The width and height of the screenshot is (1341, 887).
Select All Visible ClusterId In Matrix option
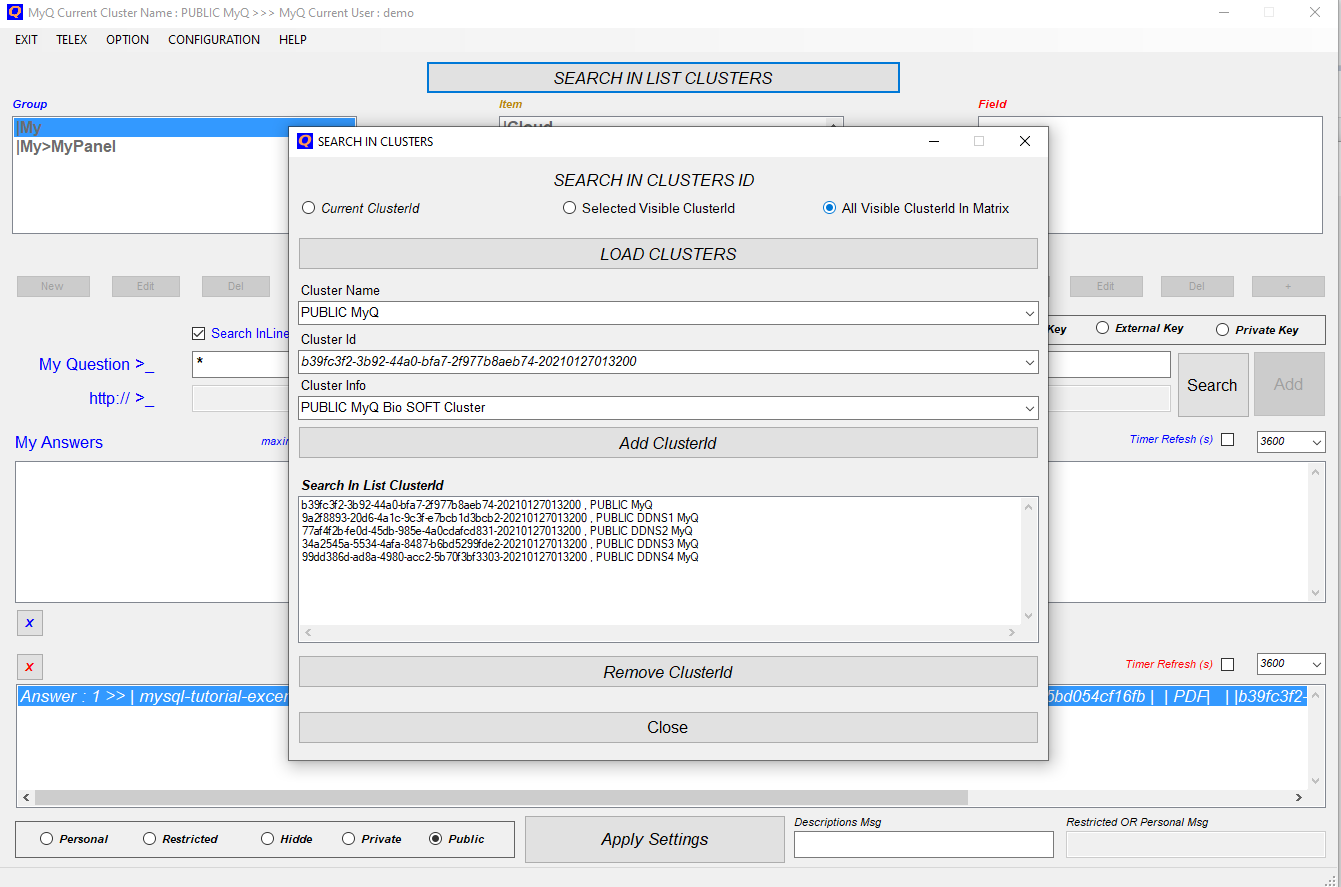coord(829,208)
